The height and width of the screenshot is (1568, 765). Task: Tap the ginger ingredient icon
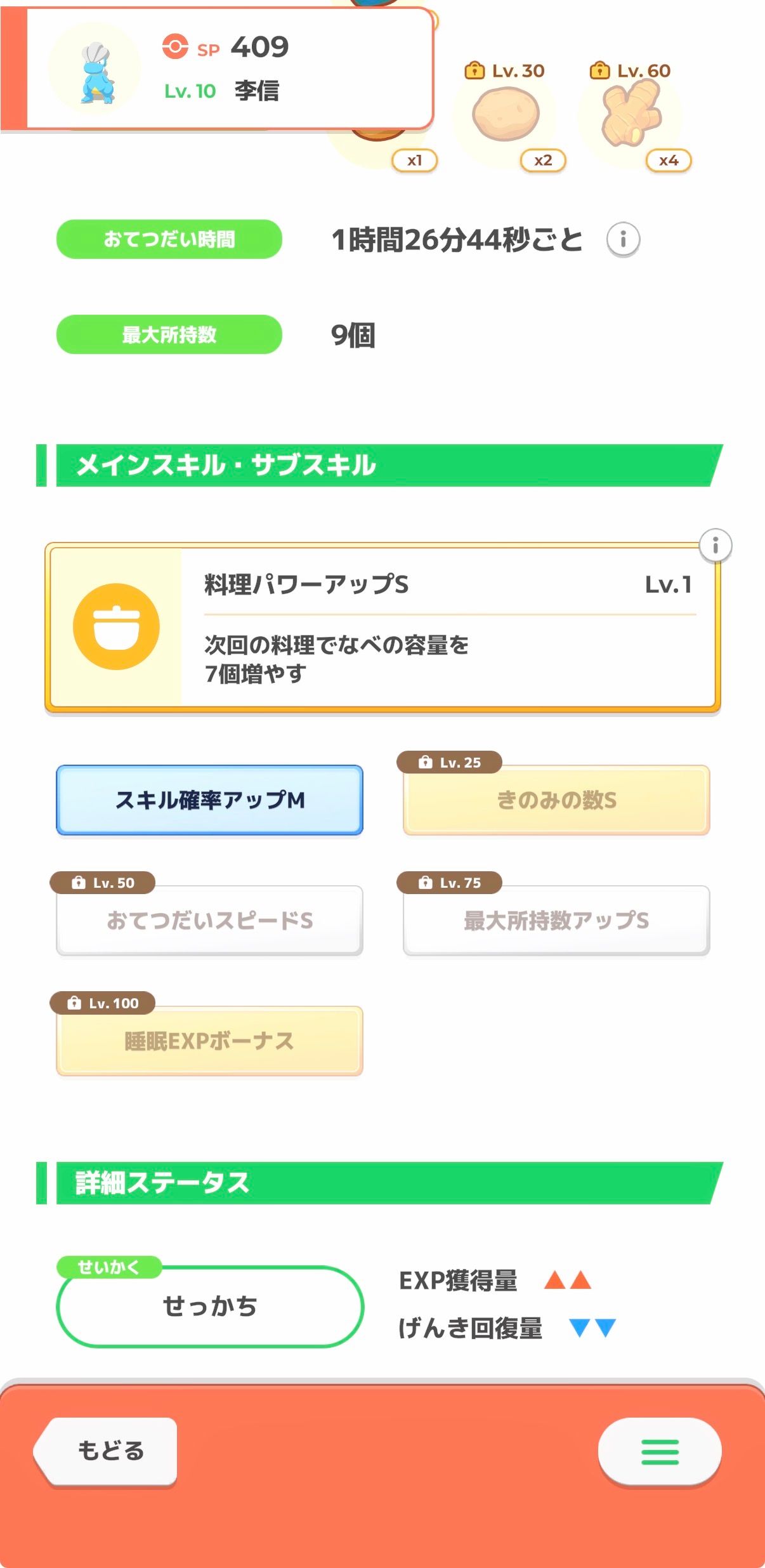[x=631, y=114]
